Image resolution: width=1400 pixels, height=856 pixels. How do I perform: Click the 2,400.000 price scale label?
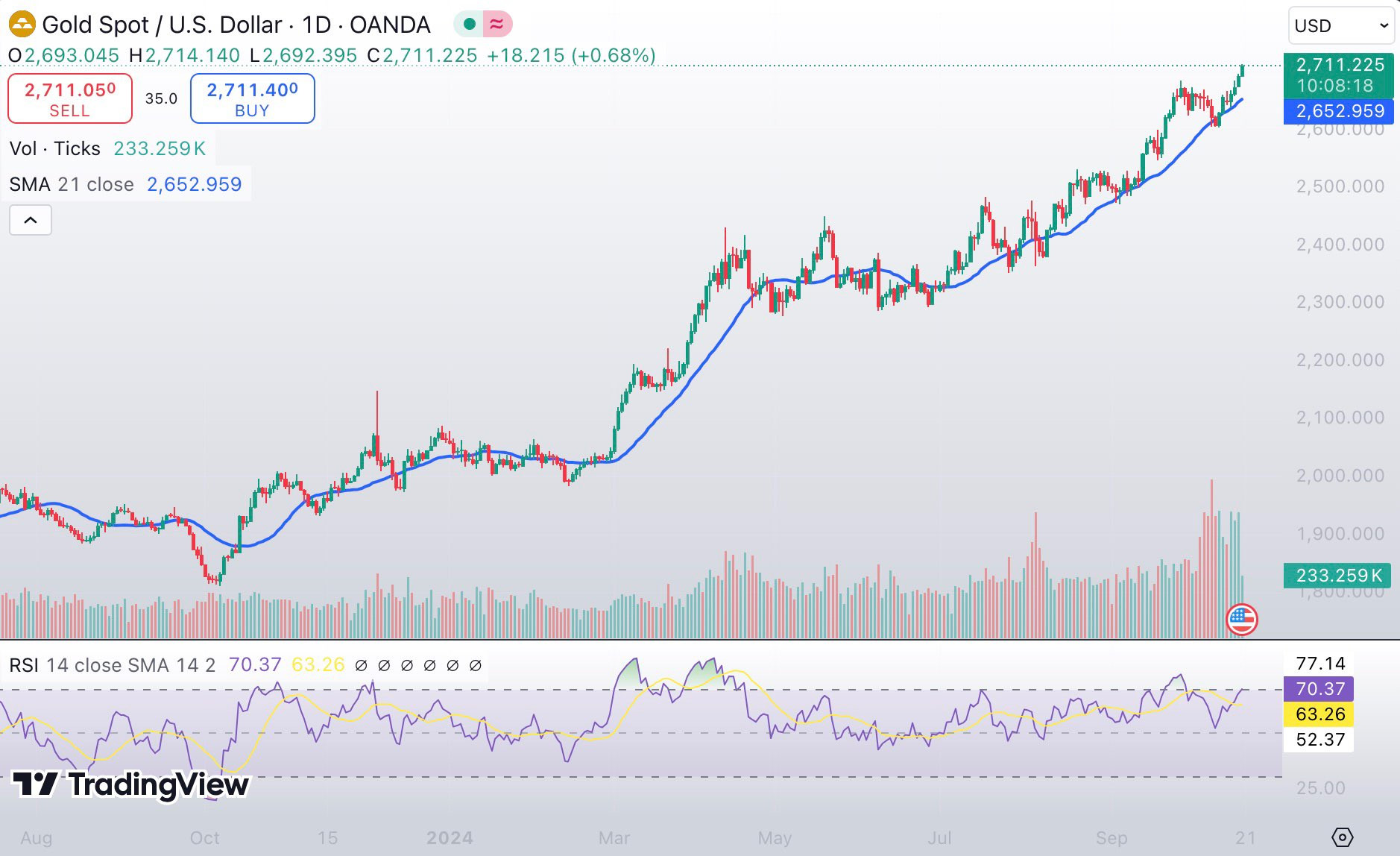click(1340, 244)
